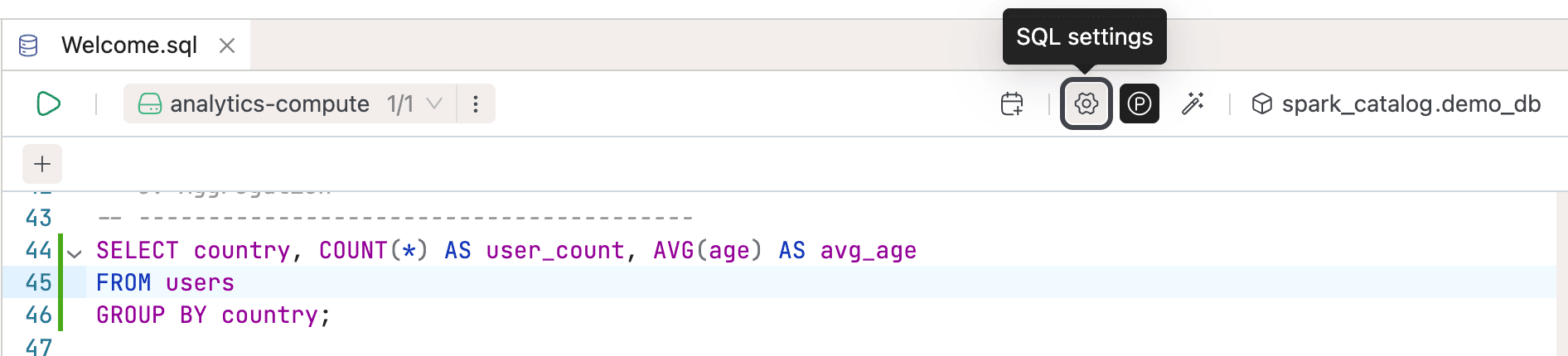1568x356 pixels.
Task: Click COUNT(*) in the SELECT statement
Action: tap(373, 250)
